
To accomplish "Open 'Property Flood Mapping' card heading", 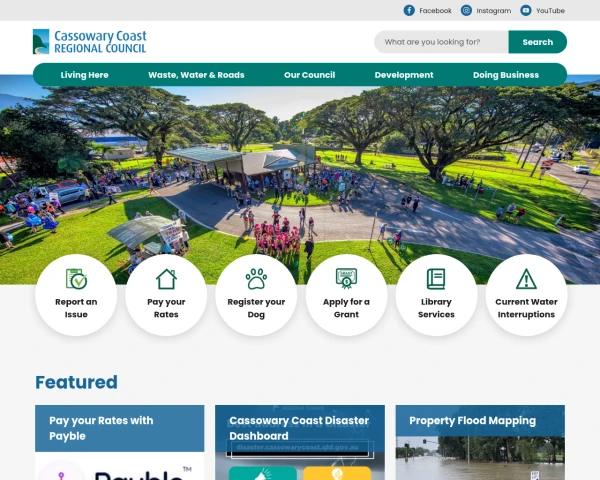I will (472, 421).
